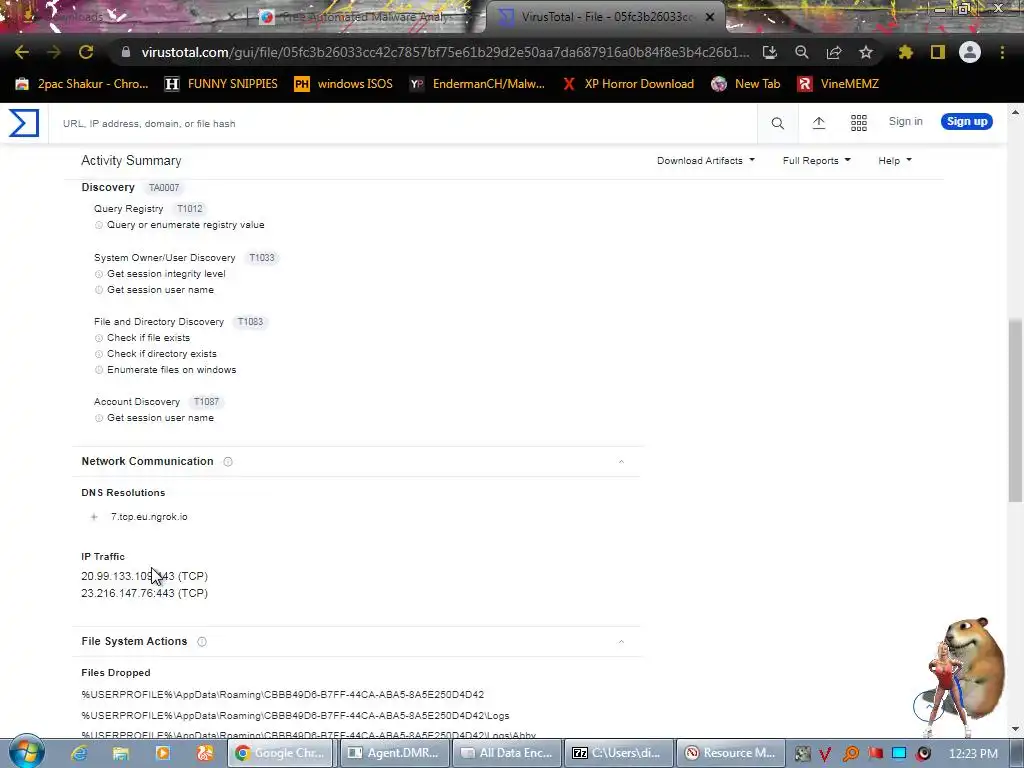Image resolution: width=1024 pixels, height=768 pixels.
Task: Open Windows Explorer folder icon in taskbar
Action: pos(121,753)
